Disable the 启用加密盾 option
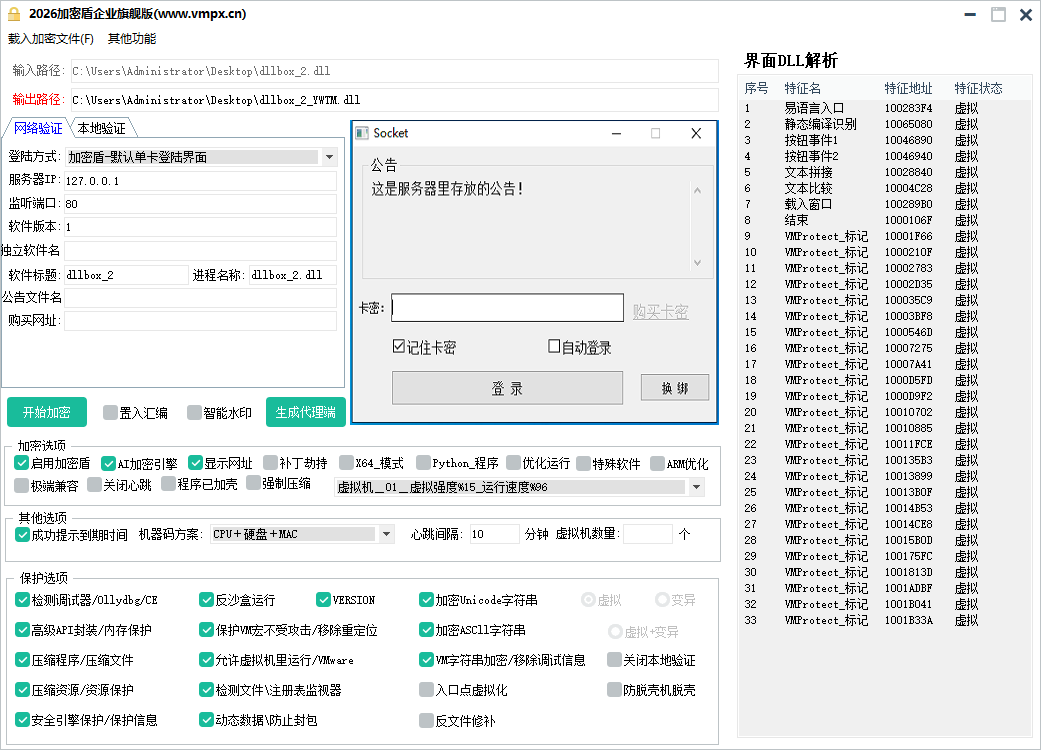Viewport: 1041px width, 750px height. [22, 462]
